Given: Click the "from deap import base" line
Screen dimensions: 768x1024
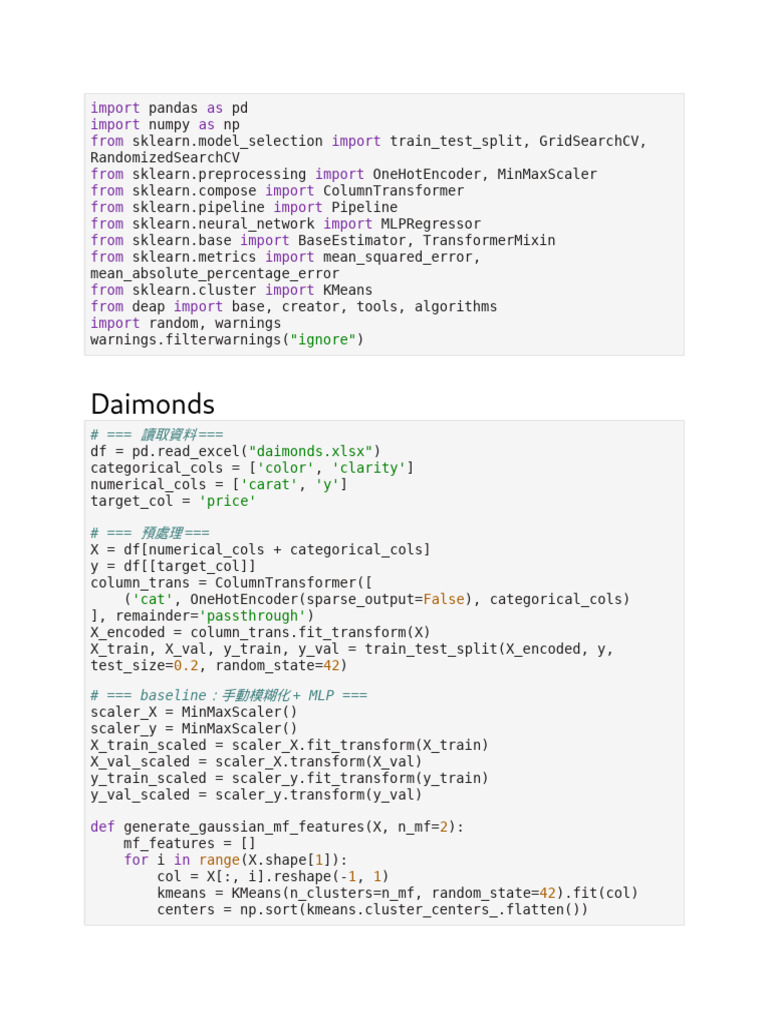Looking at the screenshot, I should (293, 307).
